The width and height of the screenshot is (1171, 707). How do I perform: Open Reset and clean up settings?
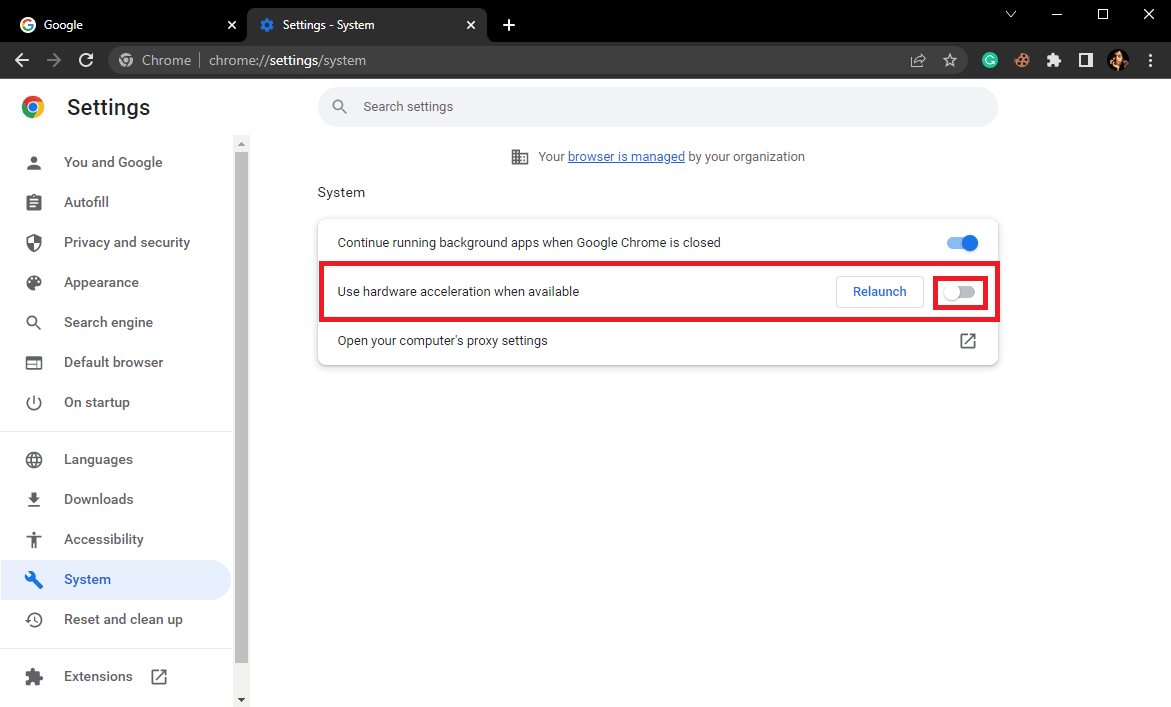coord(116,620)
